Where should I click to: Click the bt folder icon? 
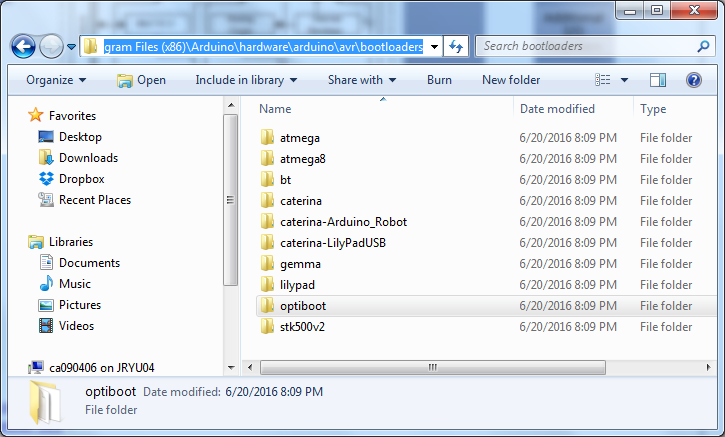267,179
